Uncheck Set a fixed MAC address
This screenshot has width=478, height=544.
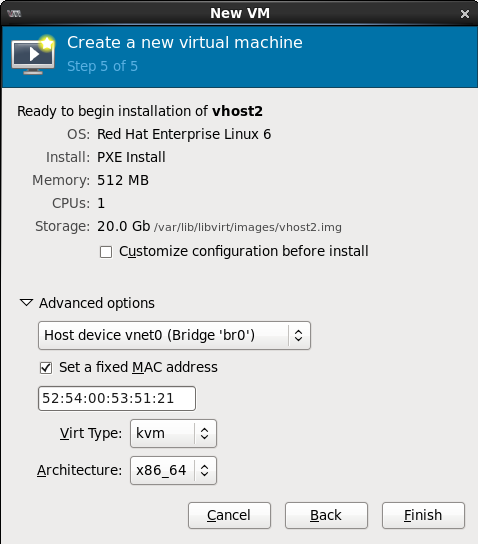click(46, 368)
